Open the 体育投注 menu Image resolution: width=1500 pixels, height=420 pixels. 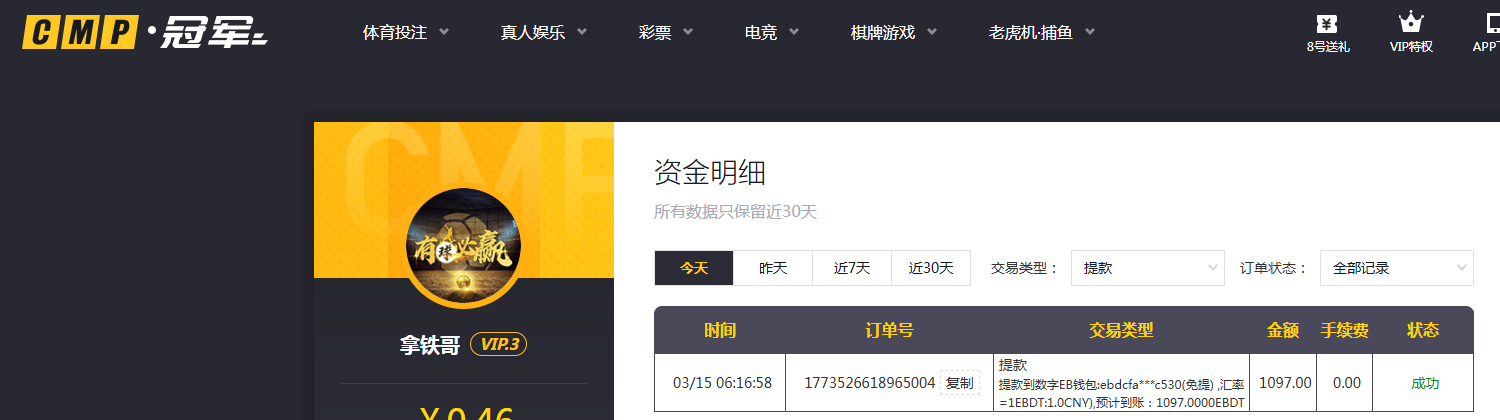tap(395, 32)
